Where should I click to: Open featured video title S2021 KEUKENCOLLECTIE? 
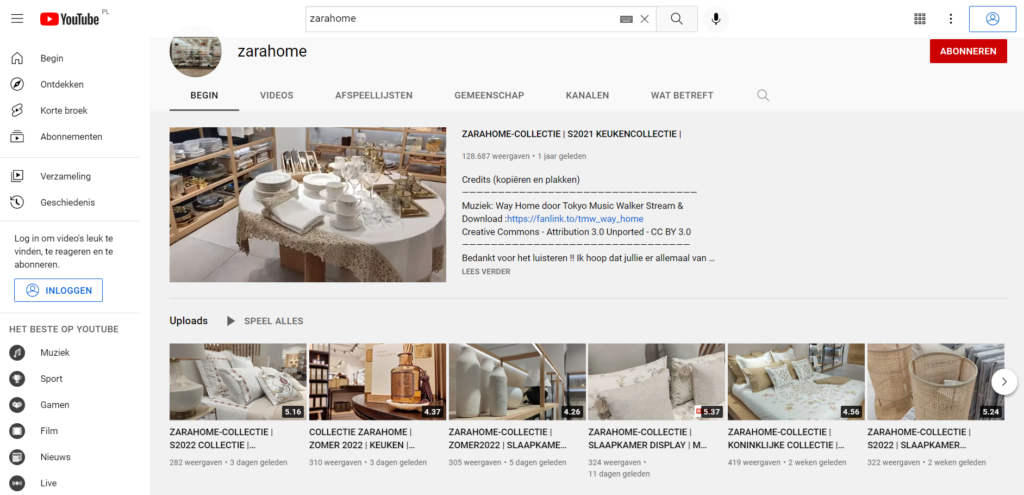(571, 135)
